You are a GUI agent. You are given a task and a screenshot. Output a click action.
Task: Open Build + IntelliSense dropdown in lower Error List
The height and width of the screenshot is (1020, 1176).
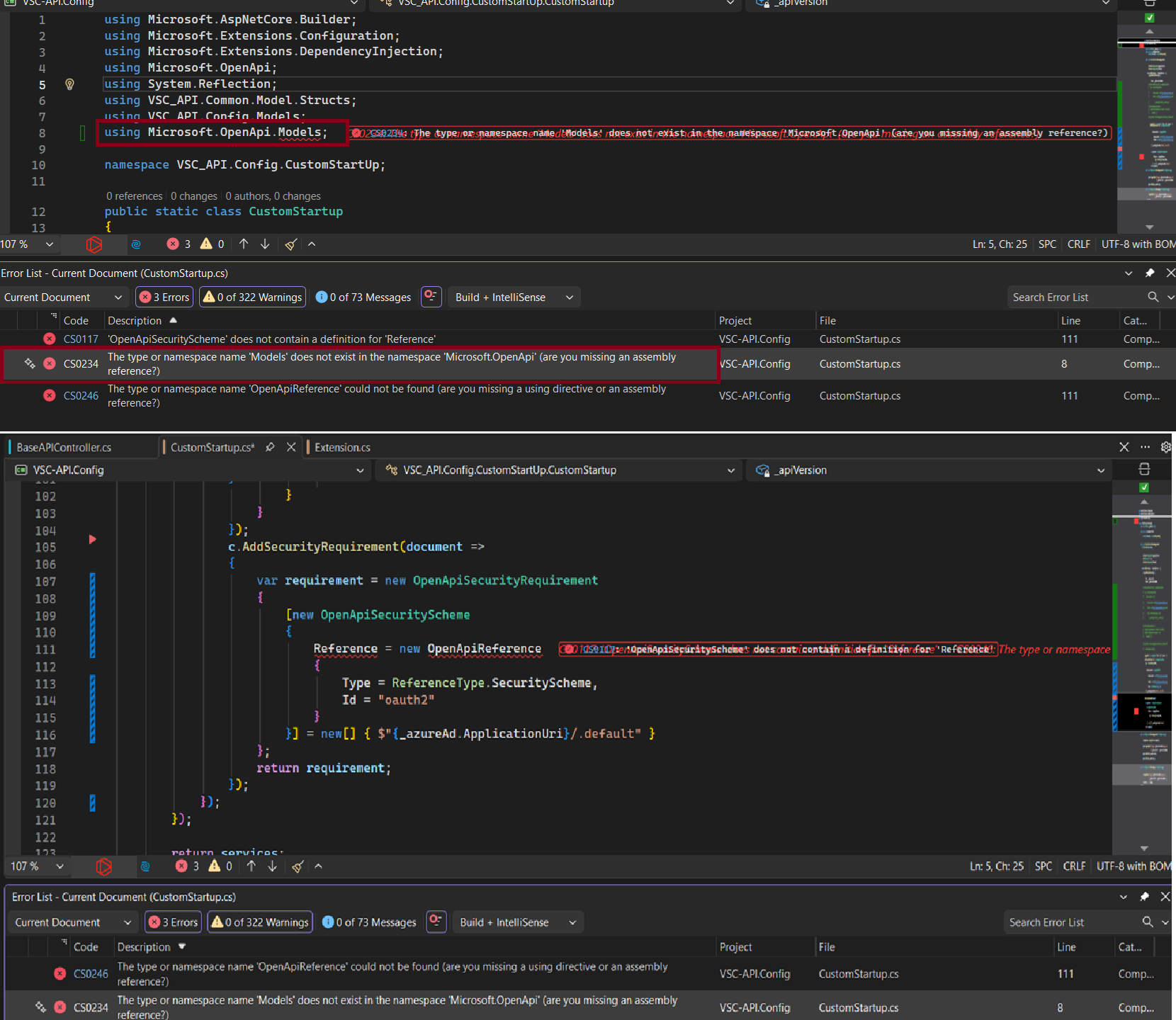[x=518, y=922]
